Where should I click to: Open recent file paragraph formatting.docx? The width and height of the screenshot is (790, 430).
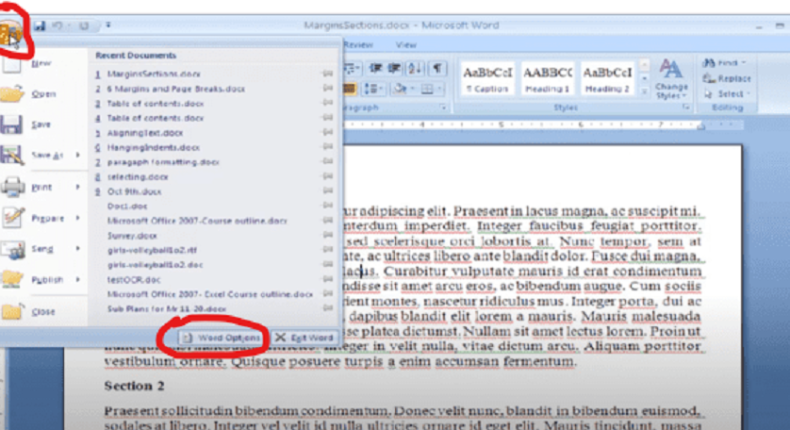163,162
